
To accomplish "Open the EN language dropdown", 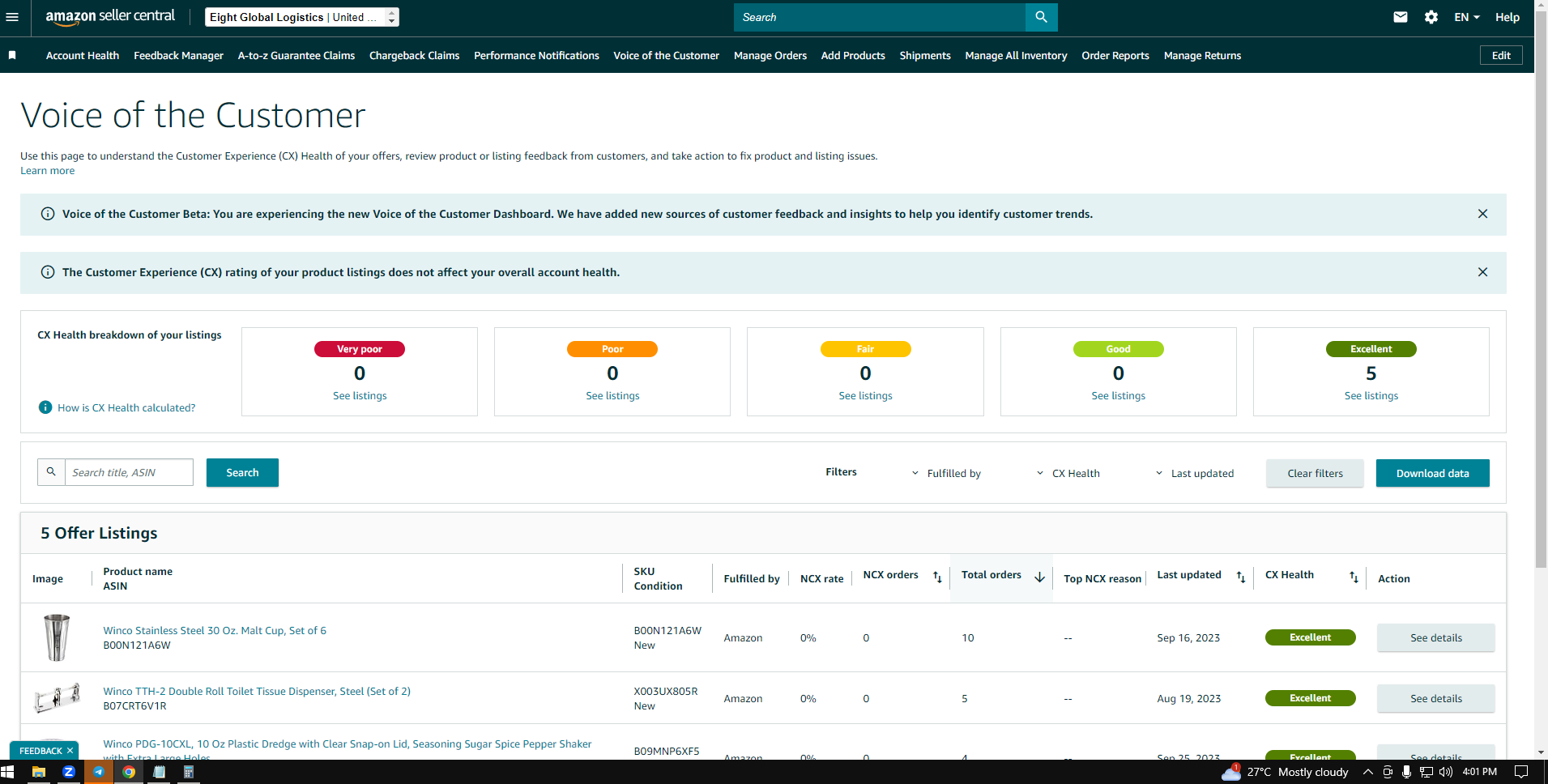I will pos(1467,17).
